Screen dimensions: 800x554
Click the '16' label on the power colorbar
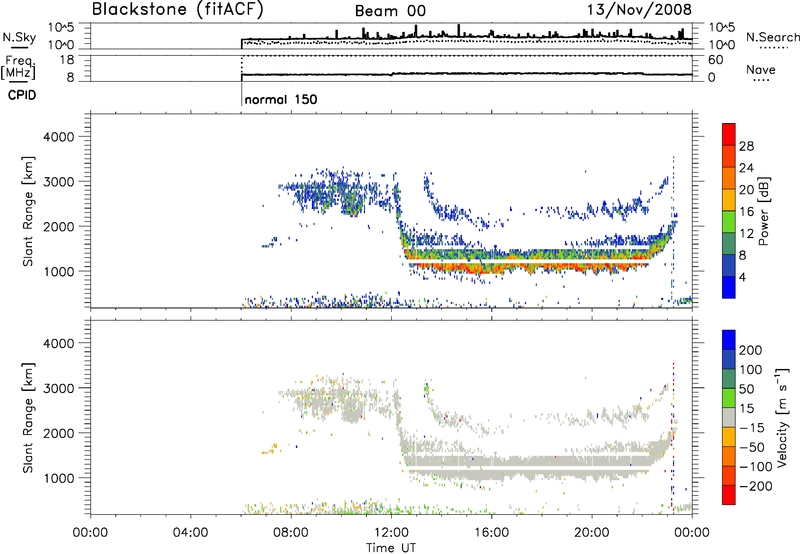[x=746, y=212]
